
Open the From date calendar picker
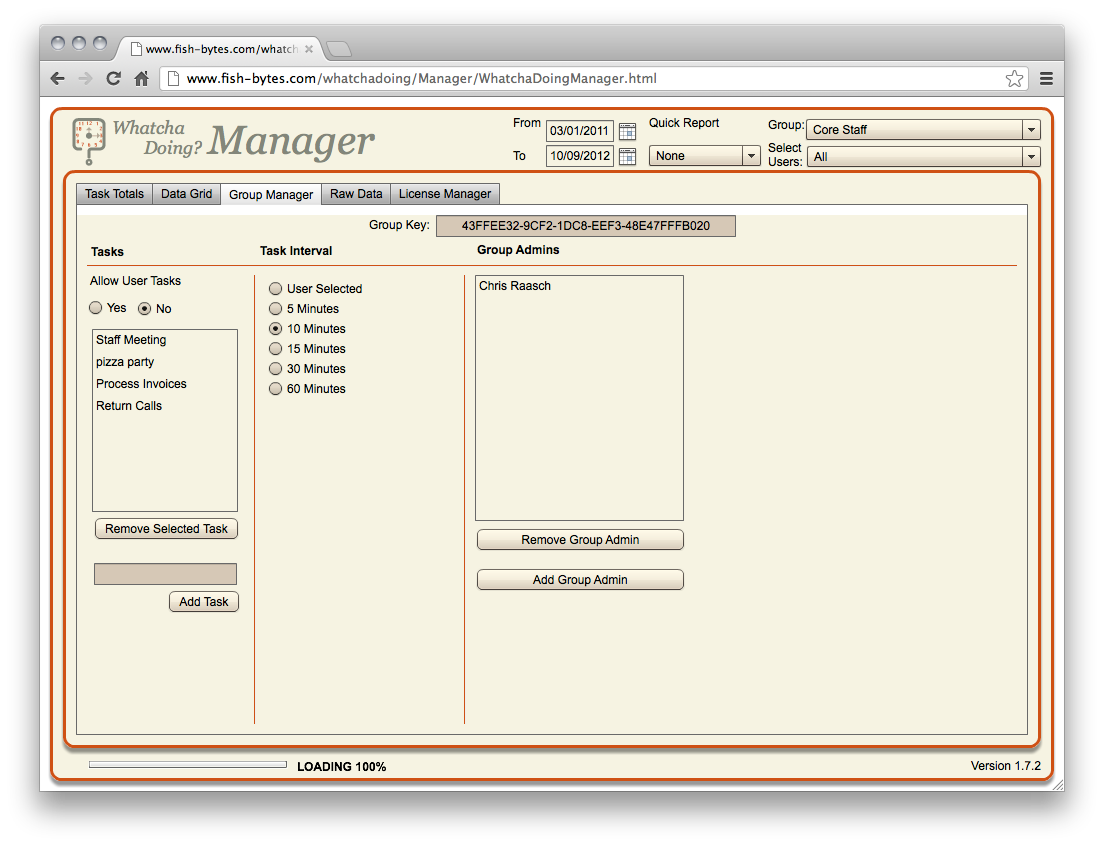627,131
